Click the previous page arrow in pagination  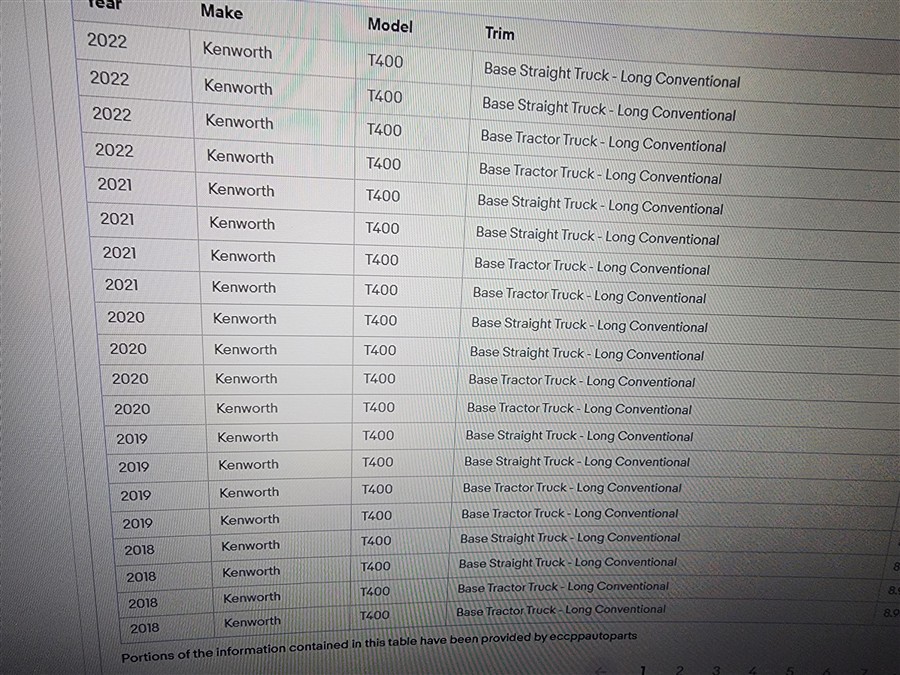click(x=601, y=669)
